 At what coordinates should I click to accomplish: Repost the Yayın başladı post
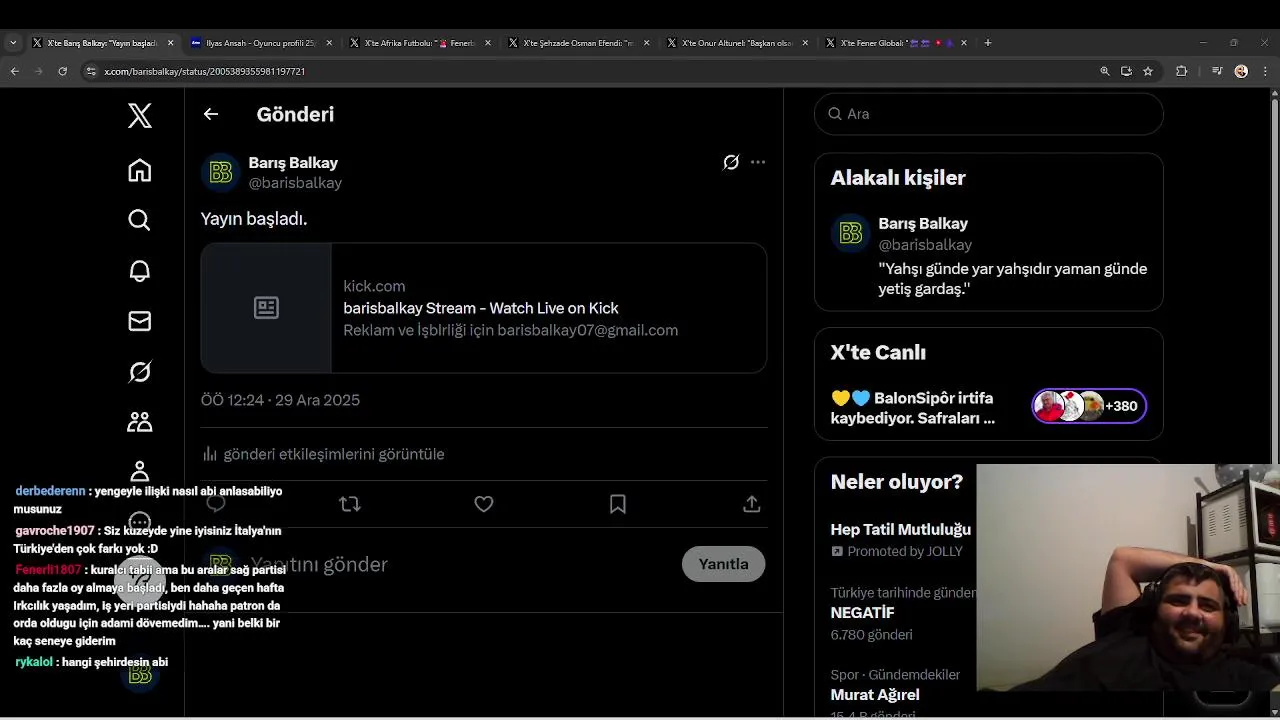pyautogui.click(x=350, y=504)
